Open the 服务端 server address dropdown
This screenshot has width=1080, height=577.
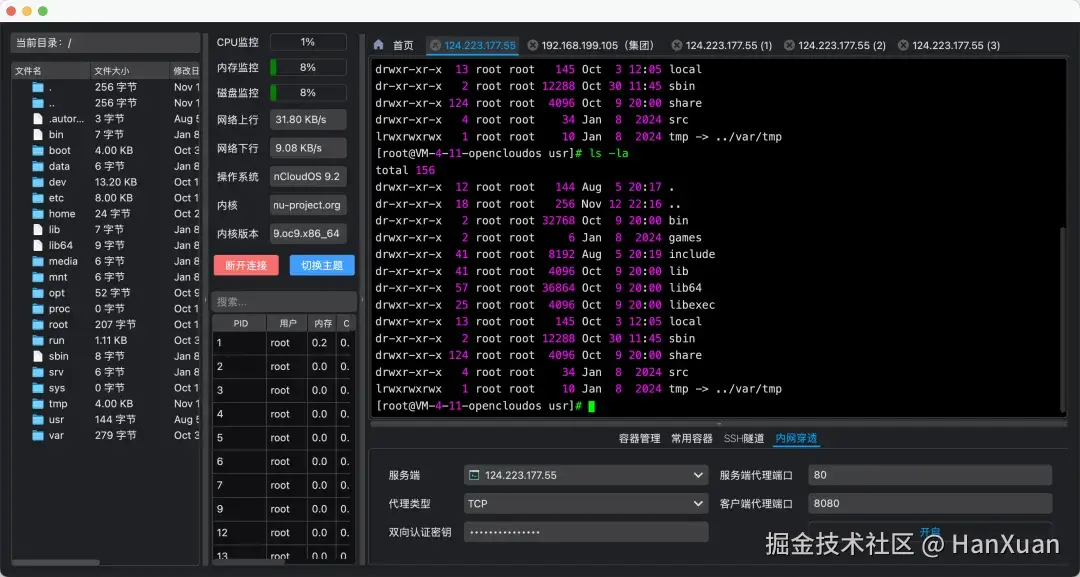point(700,475)
